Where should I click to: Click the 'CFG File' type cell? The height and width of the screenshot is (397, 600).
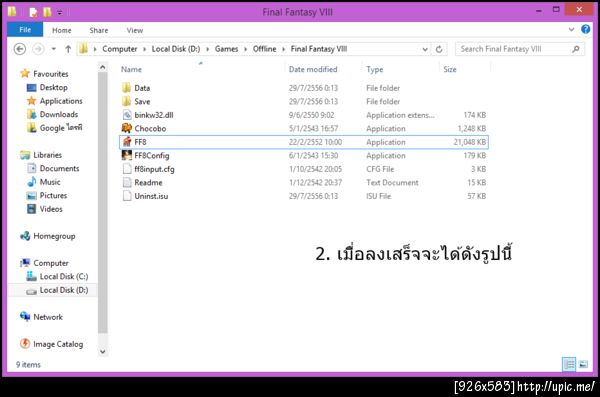(380, 169)
